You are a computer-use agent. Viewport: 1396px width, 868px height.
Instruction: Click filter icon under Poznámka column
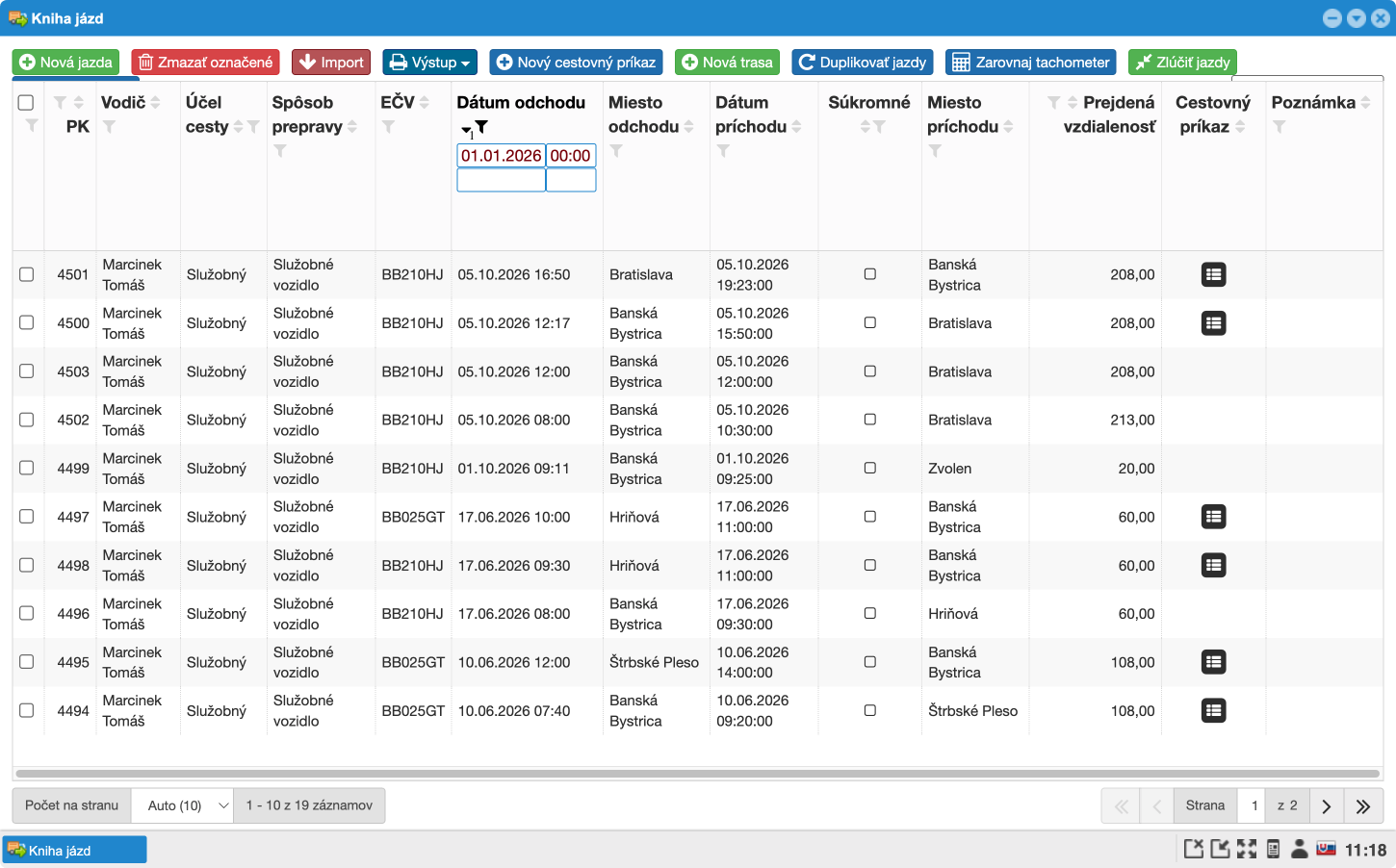coord(1279,127)
